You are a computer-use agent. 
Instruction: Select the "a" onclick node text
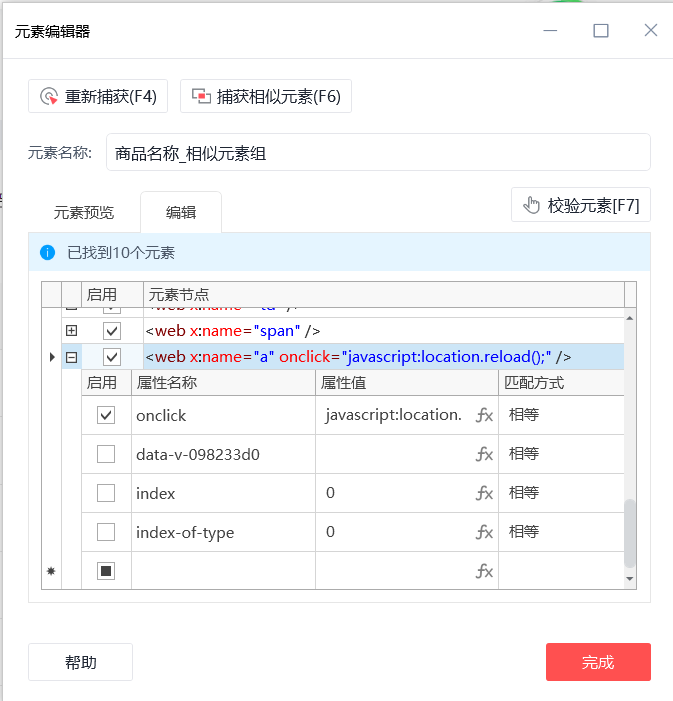(x=358, y=357)
